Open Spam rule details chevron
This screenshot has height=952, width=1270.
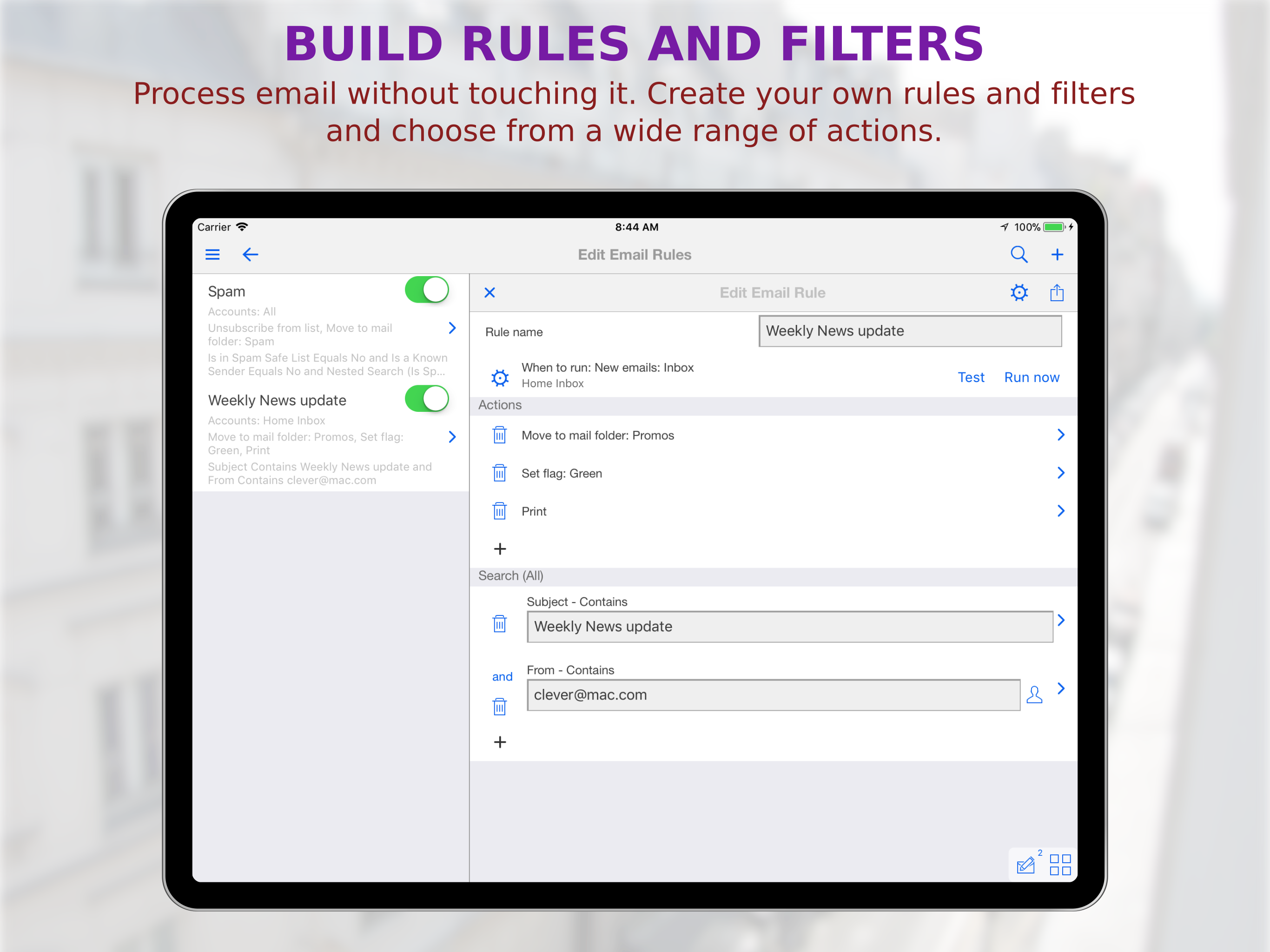452,328
